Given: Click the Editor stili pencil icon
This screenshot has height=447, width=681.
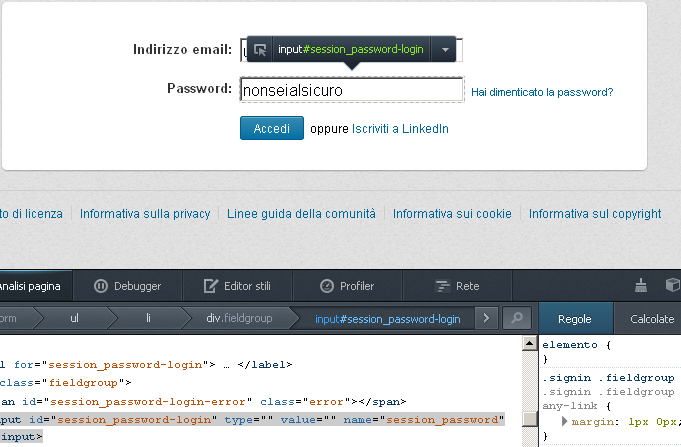Looking at the screenshot, I should click(211, 286).
